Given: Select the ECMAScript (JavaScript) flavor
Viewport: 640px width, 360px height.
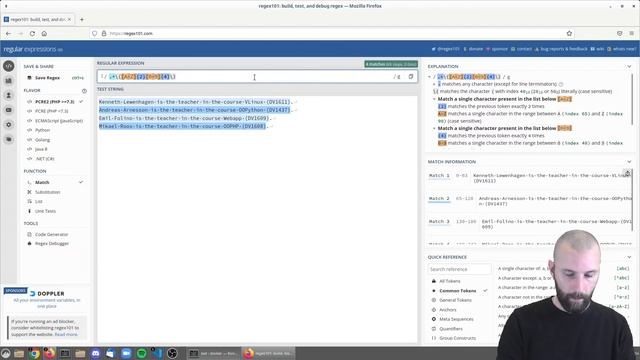Looking at the screenshot, I should click(59, 121).
